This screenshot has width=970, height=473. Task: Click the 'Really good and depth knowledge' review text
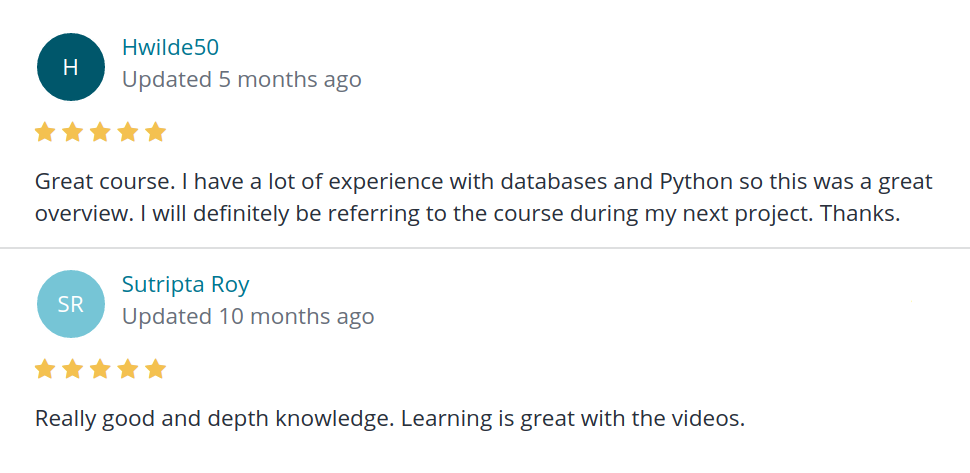(390, 418)
